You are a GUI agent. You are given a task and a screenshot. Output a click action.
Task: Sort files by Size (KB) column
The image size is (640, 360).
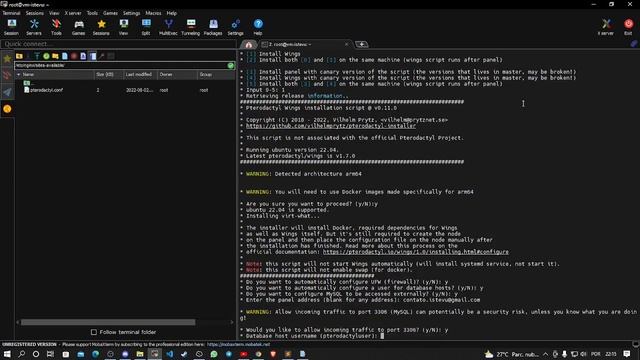109,75
